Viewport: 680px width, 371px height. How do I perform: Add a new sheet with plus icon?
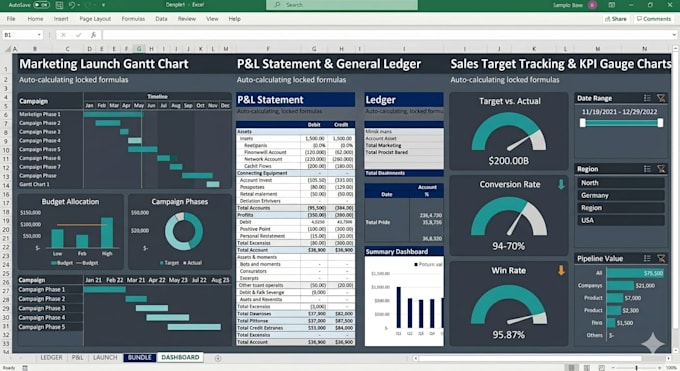218,358
